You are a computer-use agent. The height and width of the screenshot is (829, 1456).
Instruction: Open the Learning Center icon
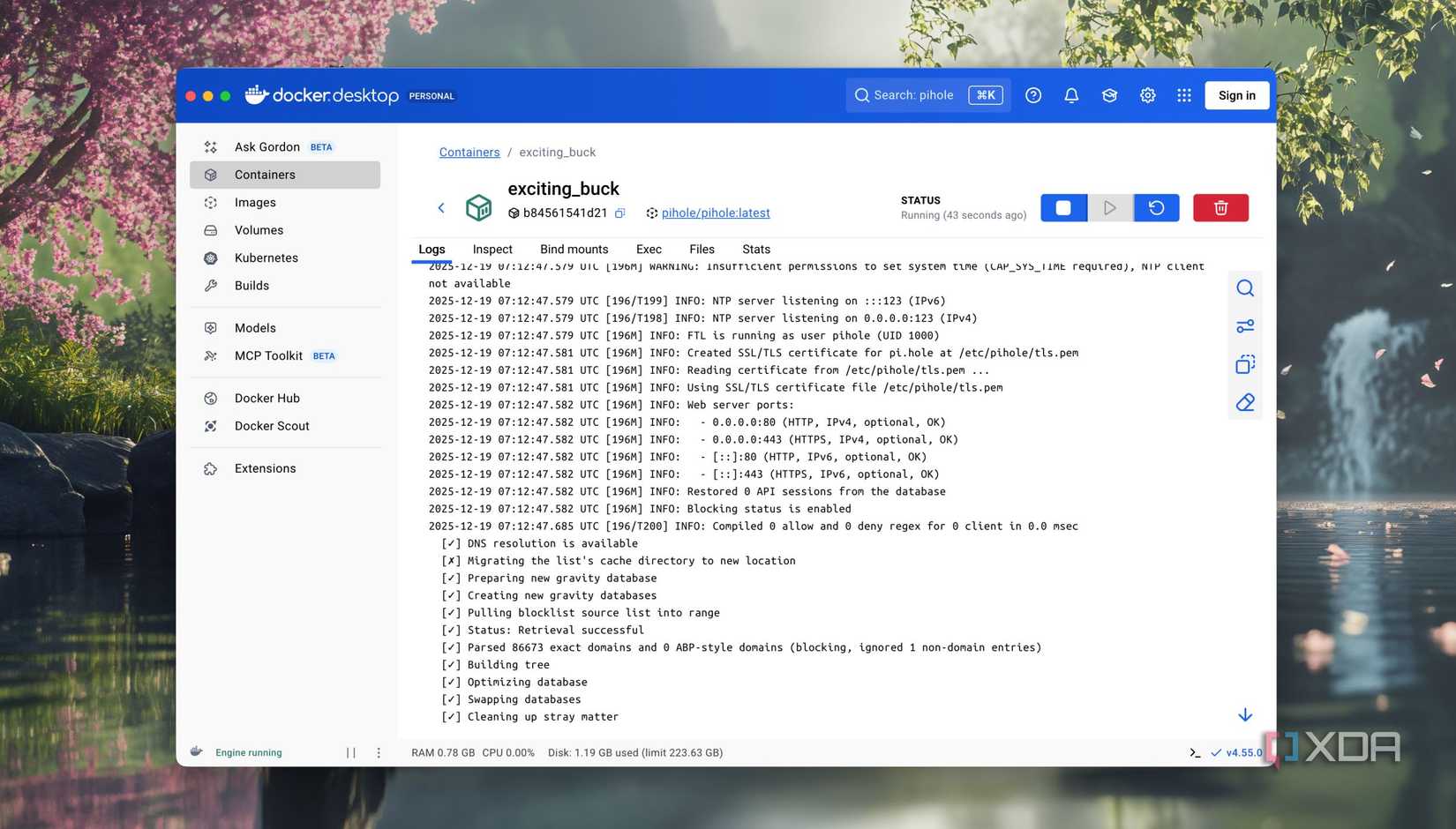1109,95
